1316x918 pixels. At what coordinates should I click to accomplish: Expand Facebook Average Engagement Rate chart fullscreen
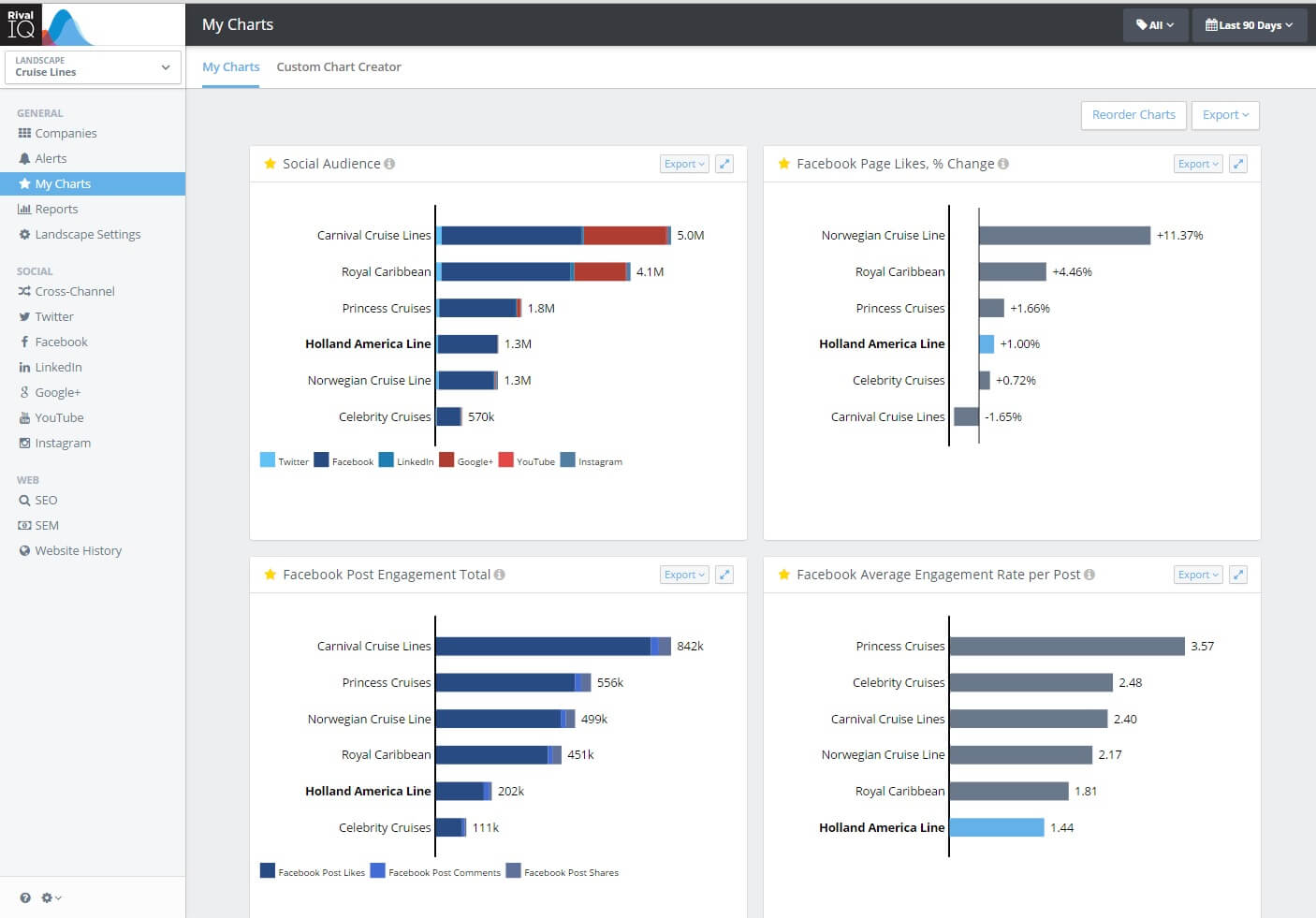1237,575
